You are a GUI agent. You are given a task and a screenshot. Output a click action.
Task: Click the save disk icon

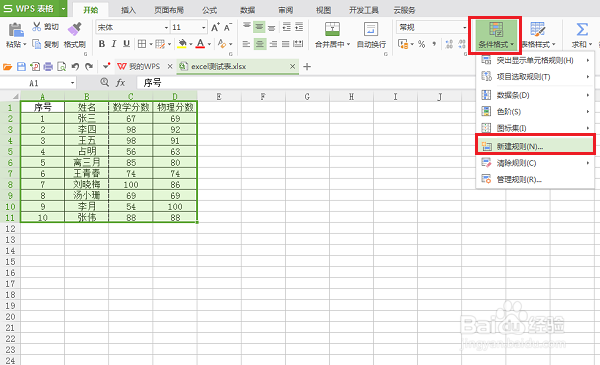pos(21,67)
